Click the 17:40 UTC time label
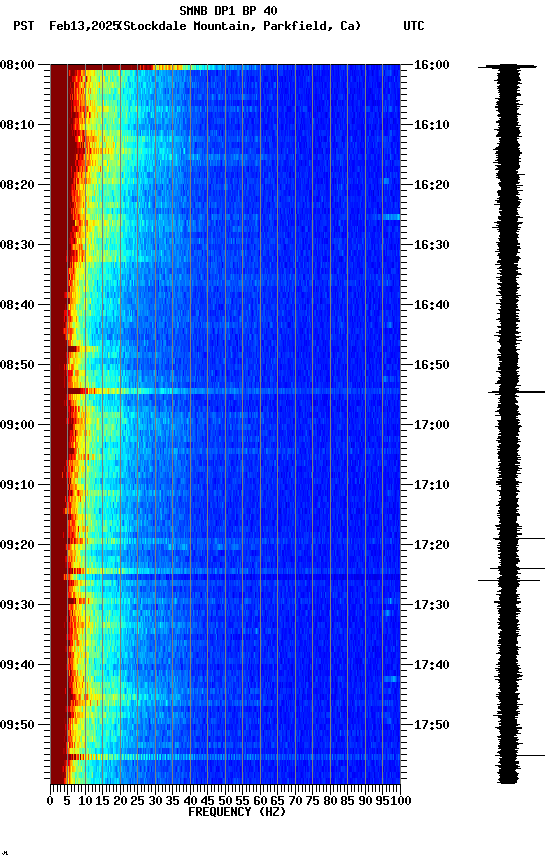 432,665
